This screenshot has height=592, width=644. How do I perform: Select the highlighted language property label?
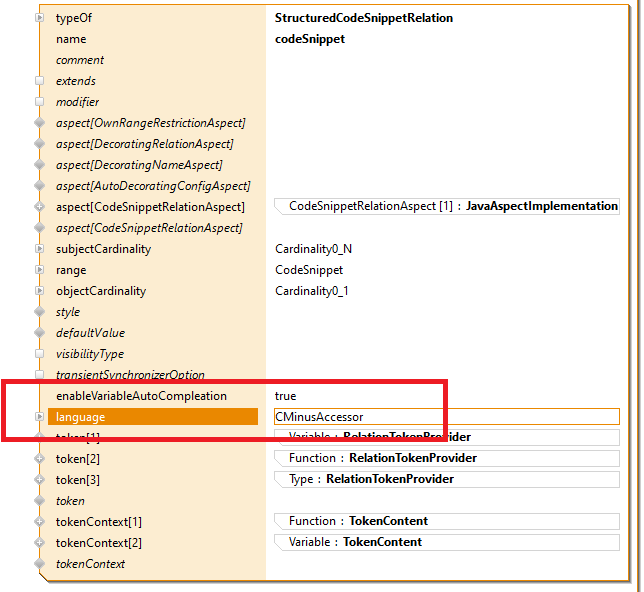click(80, 417)
